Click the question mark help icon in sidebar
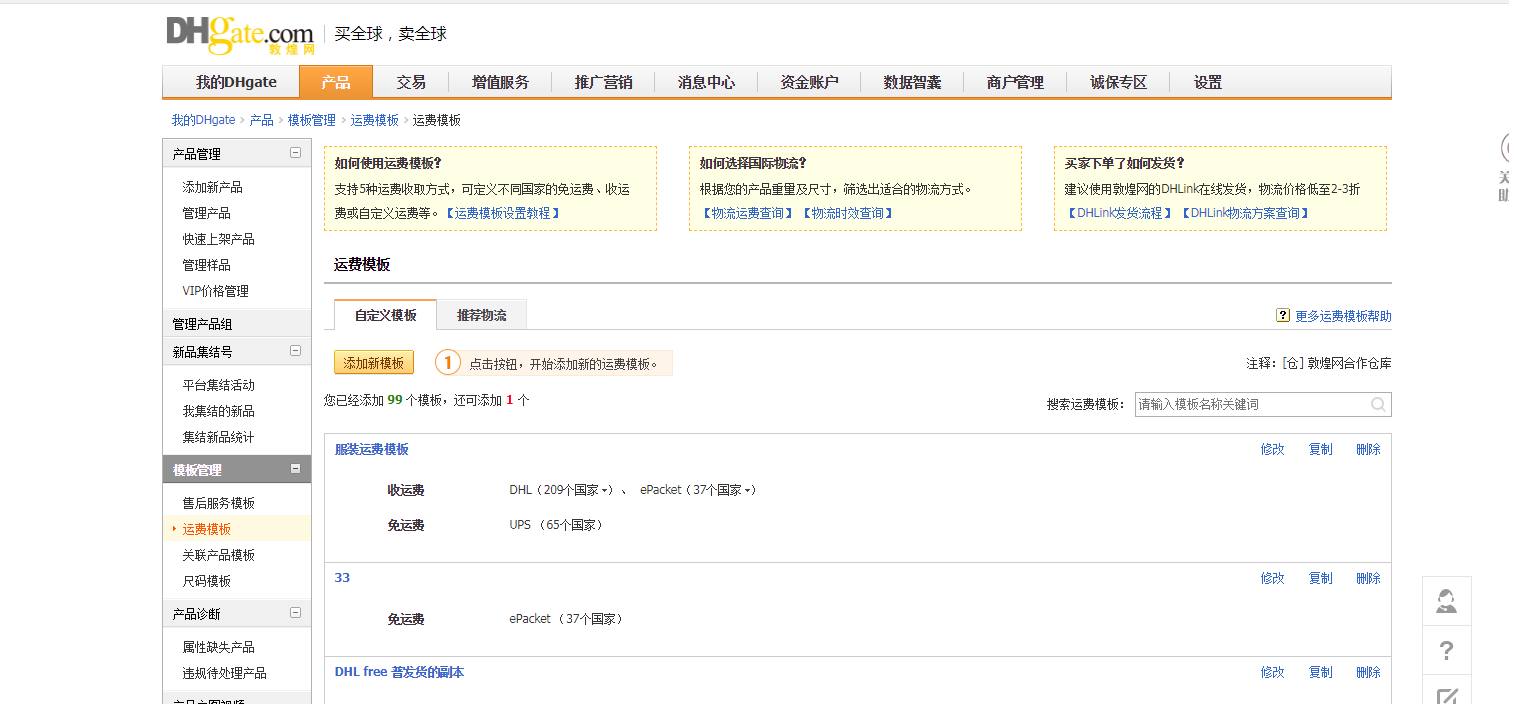 (x=1446, y=650)
